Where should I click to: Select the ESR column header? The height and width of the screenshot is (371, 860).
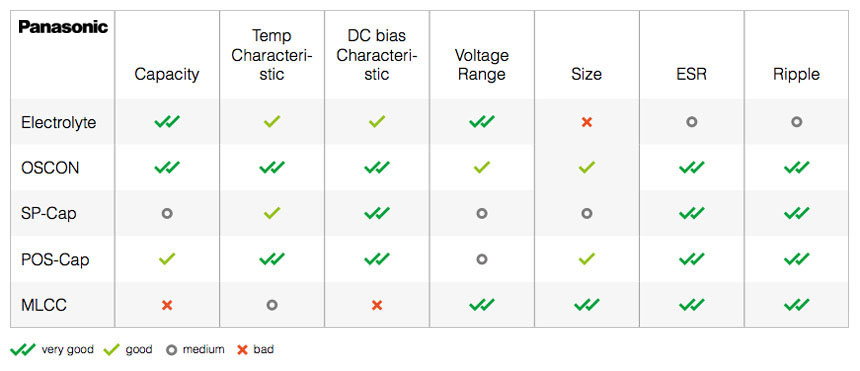[x=692, y=74]
